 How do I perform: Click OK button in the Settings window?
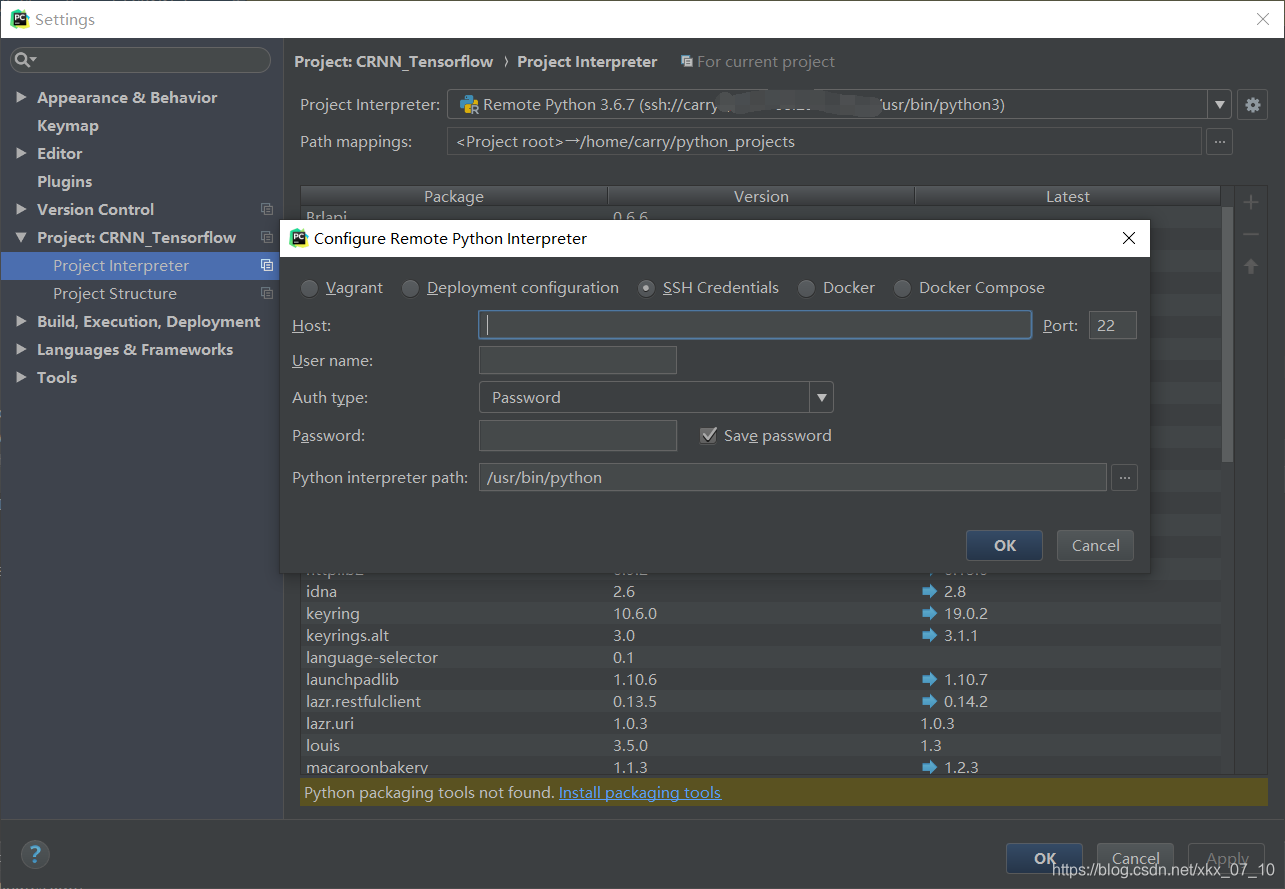coord(1045,858)
